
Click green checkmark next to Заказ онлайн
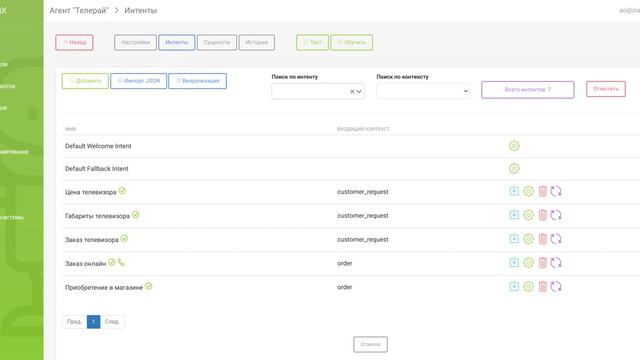pos(111,262)
